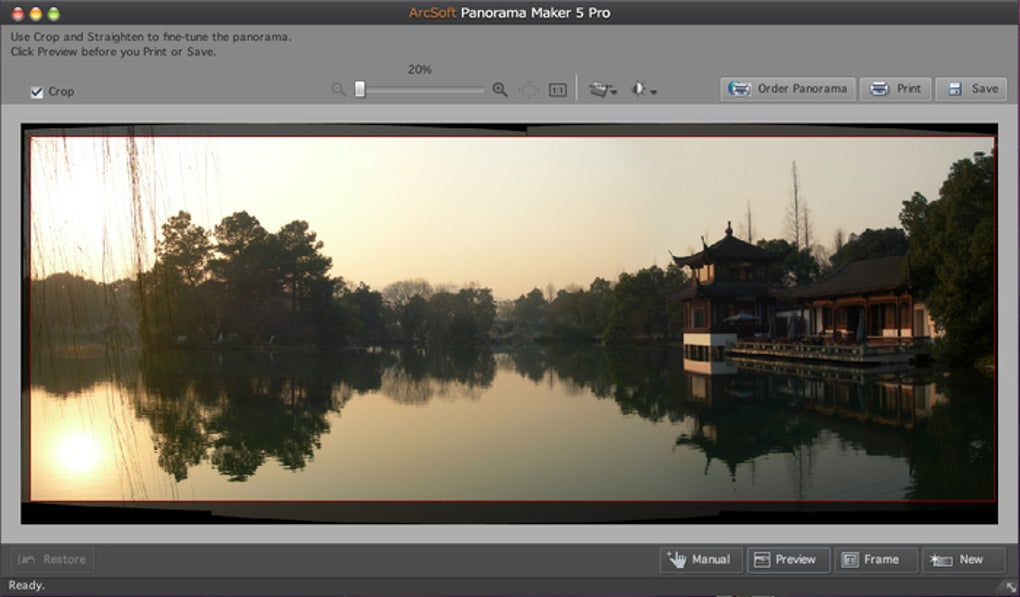Start a New panorama project
This screenshot has height=597, width=1020.
963,559
